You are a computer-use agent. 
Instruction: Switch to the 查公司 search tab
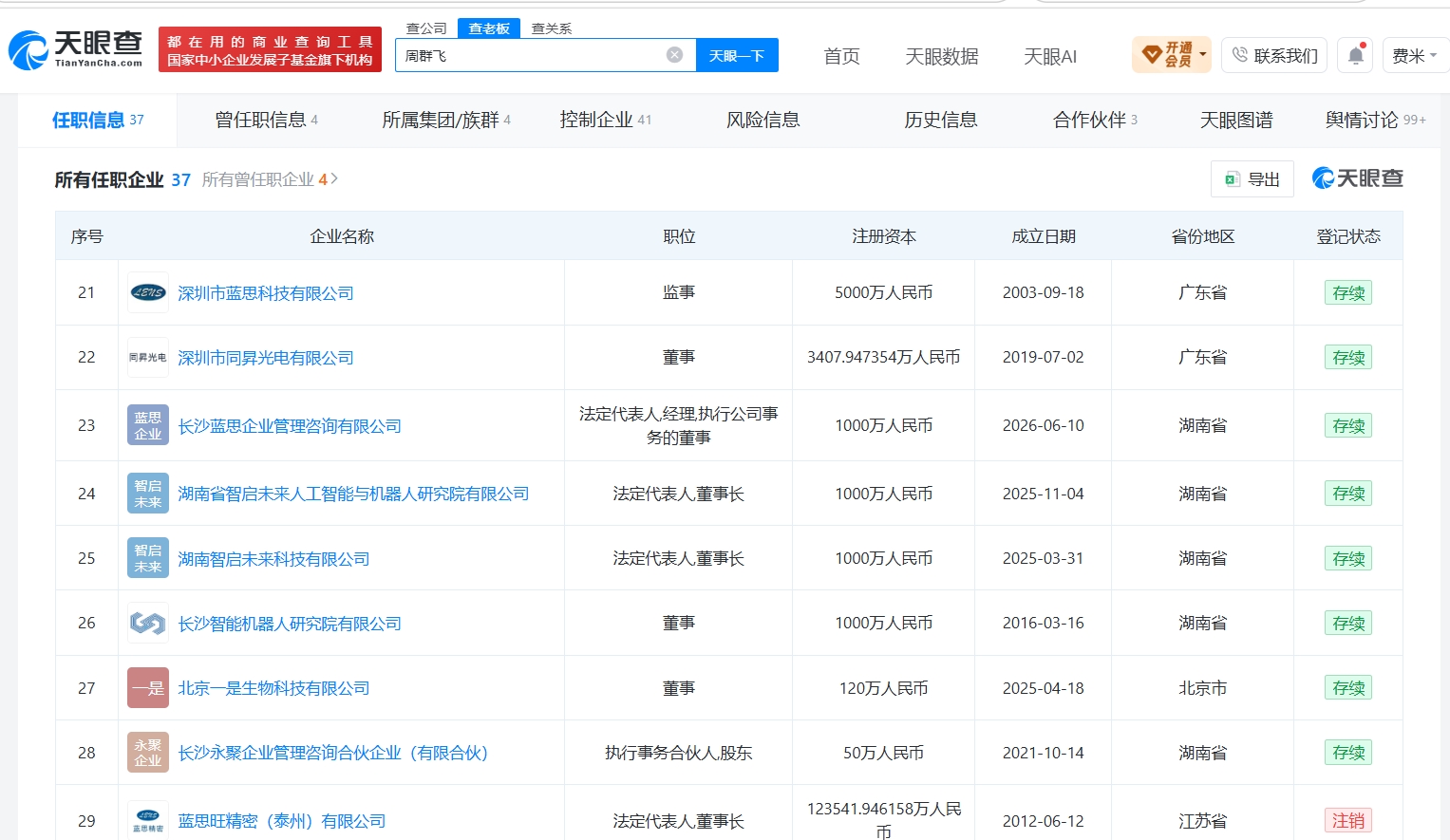pyautogui.click(x=426, y=28)
